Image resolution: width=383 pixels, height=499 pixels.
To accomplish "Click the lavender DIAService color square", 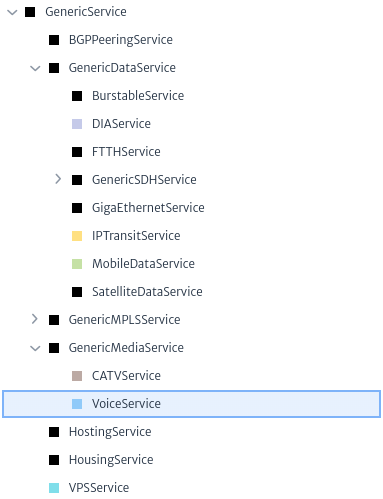I will 77,124.
